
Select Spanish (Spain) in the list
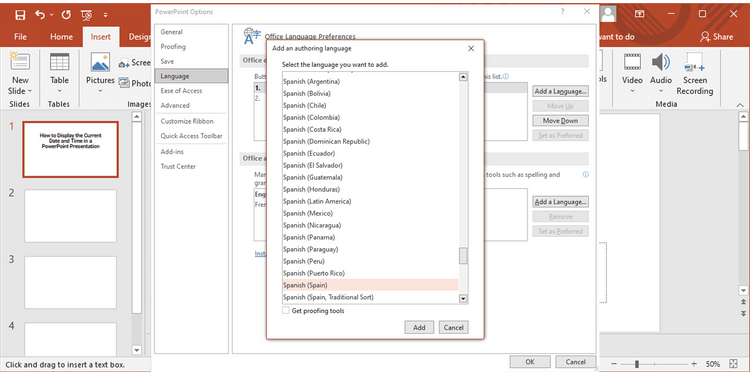[x=370, y=285]
